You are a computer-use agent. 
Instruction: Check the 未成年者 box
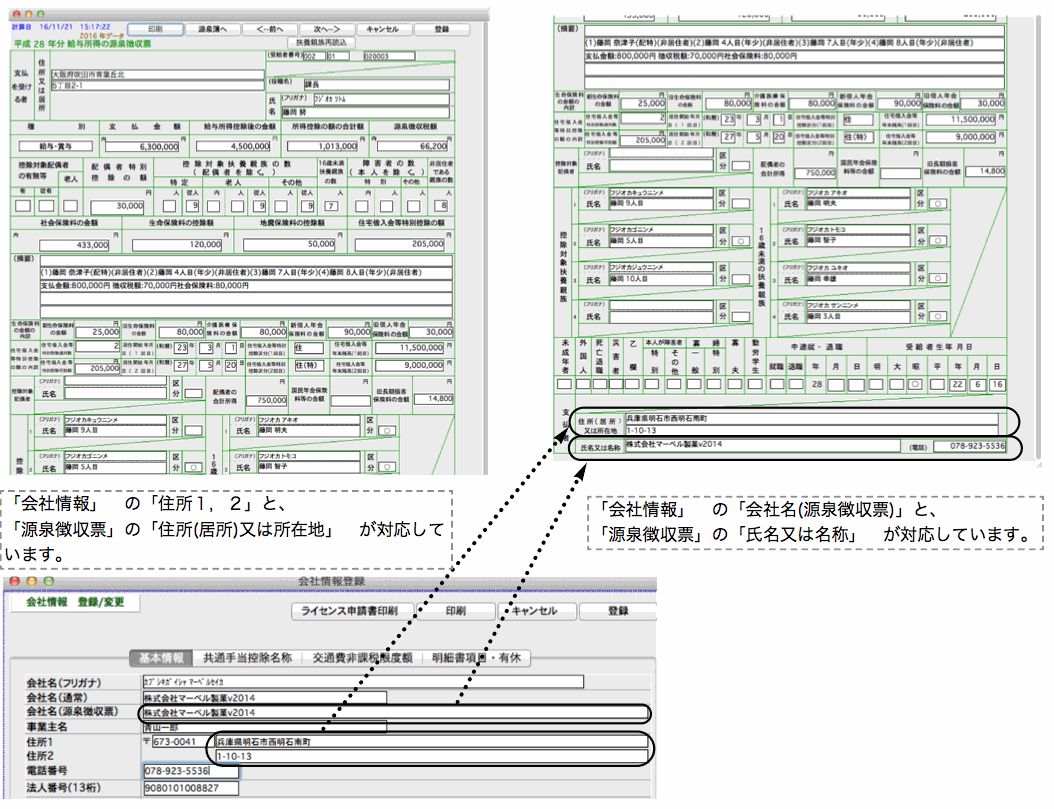[x=564, y=383]
